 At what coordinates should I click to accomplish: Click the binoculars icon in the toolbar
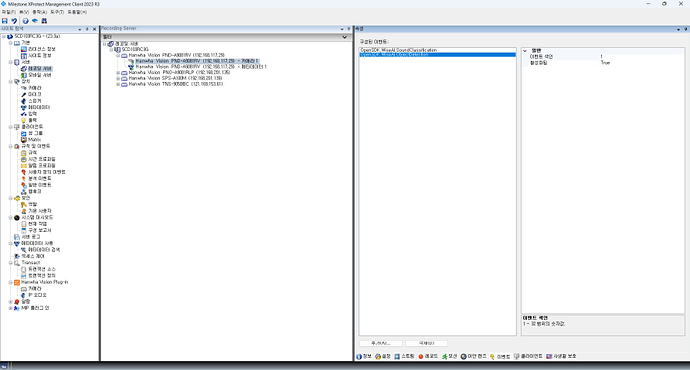point(44,21)
